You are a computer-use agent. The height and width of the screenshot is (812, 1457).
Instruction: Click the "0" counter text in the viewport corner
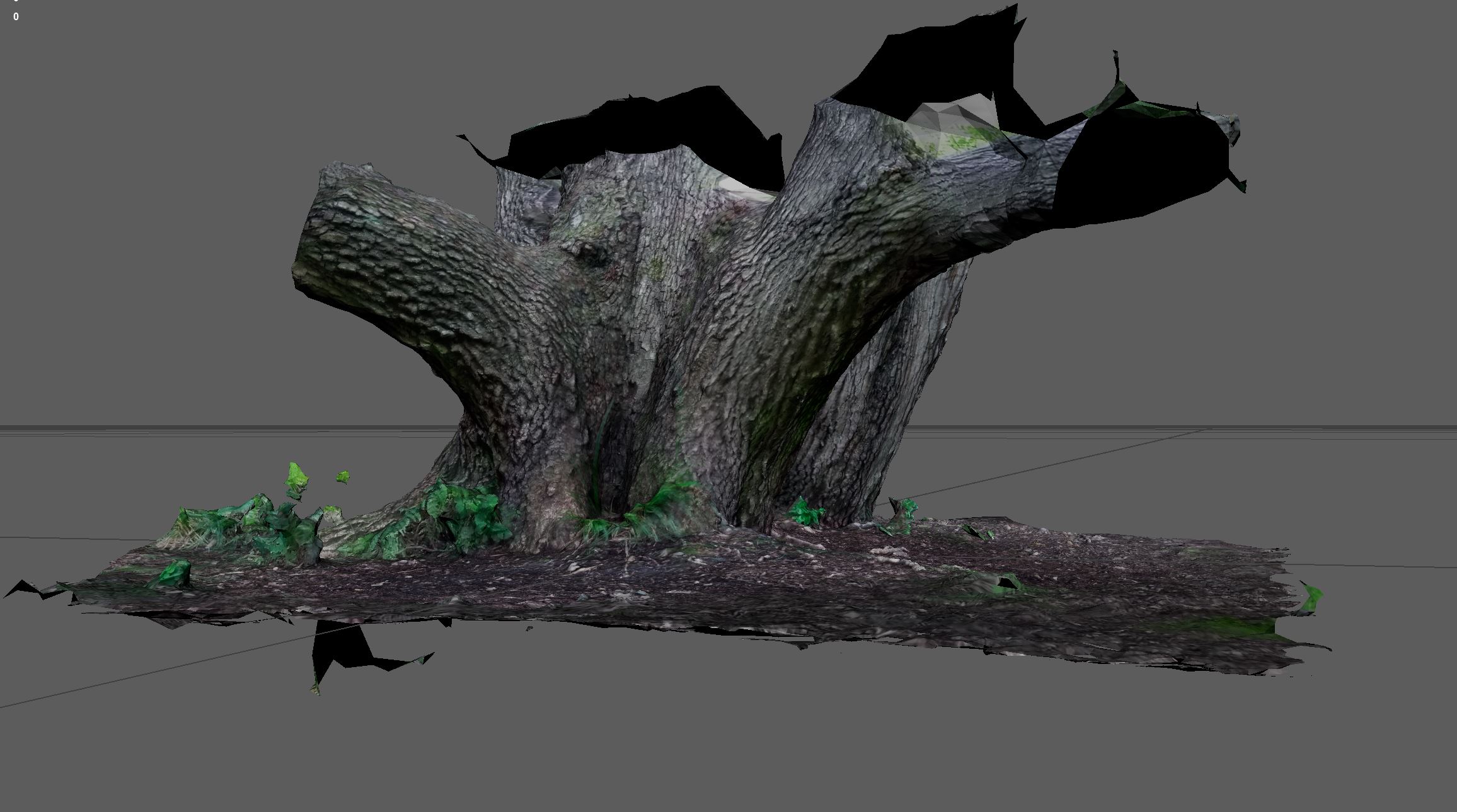point(16,17)
